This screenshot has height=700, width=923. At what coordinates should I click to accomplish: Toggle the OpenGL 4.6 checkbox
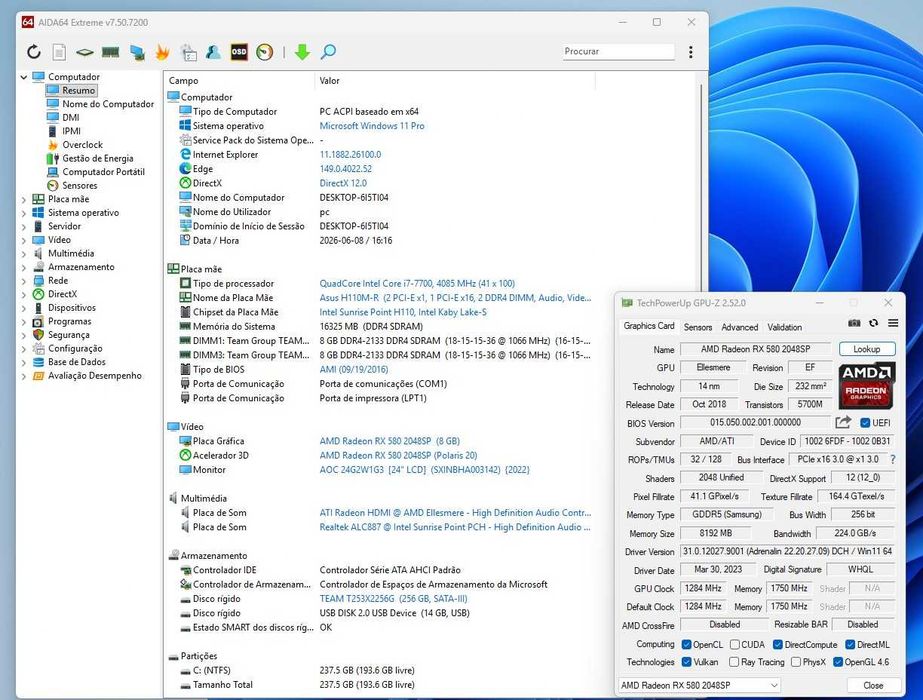pyautogui.click(x=838, y=662)
